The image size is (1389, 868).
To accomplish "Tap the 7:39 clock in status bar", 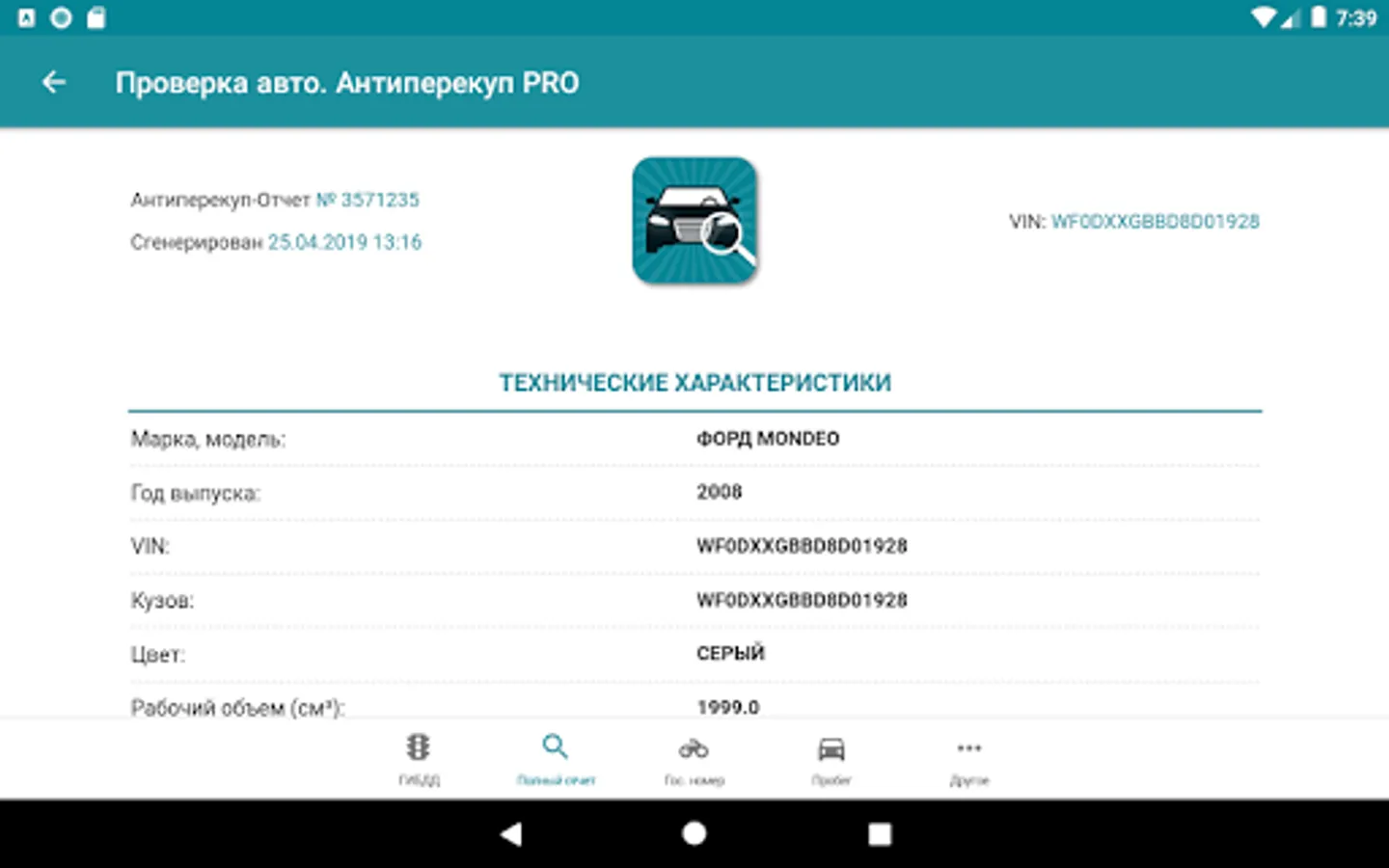I will tap(1356, 17).
